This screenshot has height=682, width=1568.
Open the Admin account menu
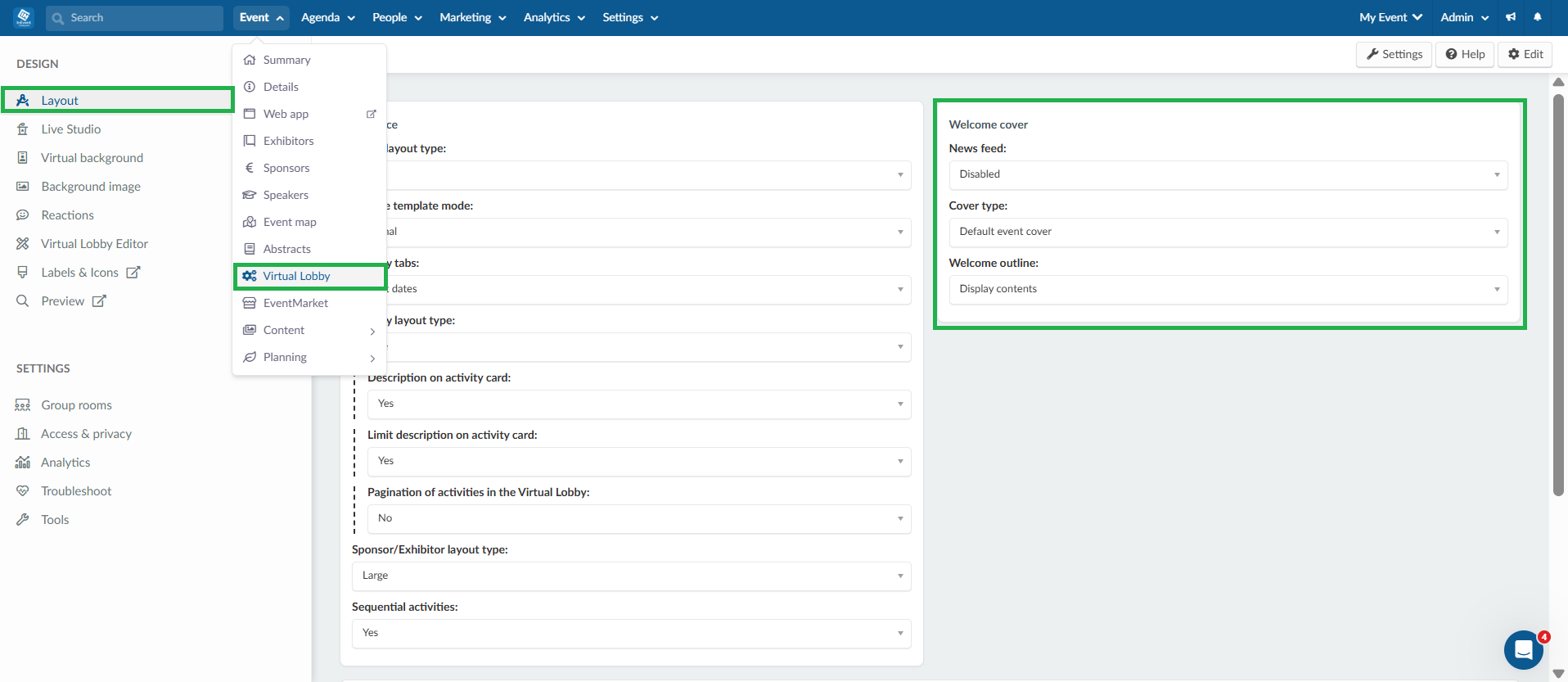(1464, 17)
